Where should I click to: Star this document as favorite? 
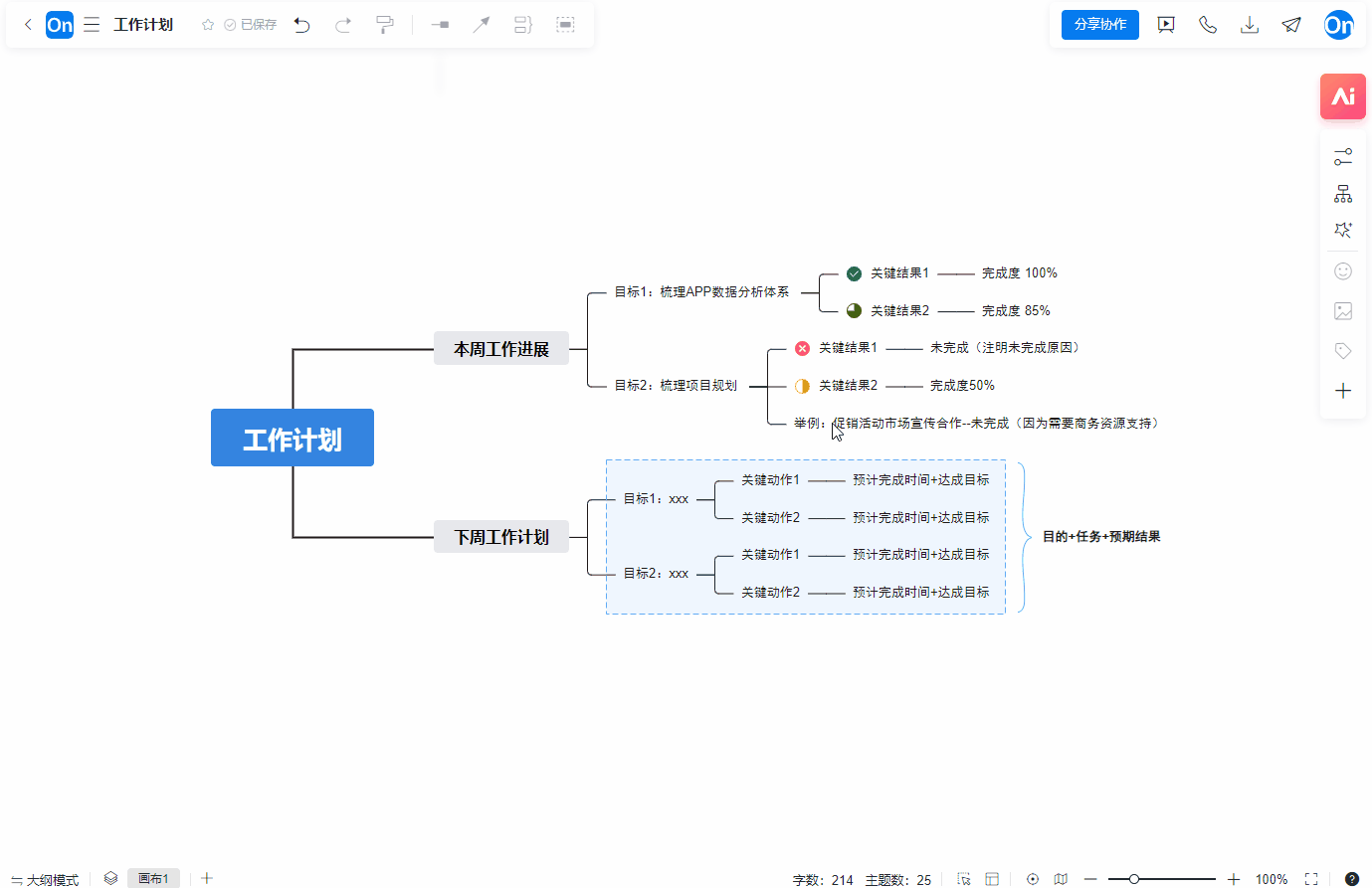pos(208,25)
